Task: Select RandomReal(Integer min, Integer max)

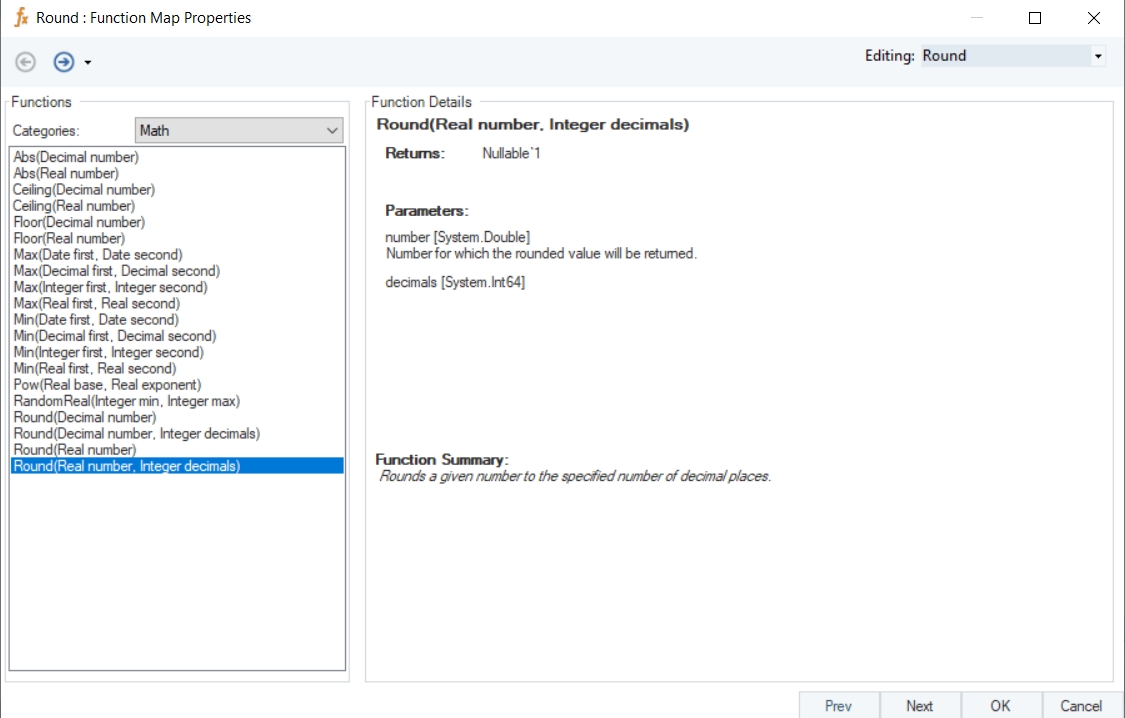Action: [126, 401]
